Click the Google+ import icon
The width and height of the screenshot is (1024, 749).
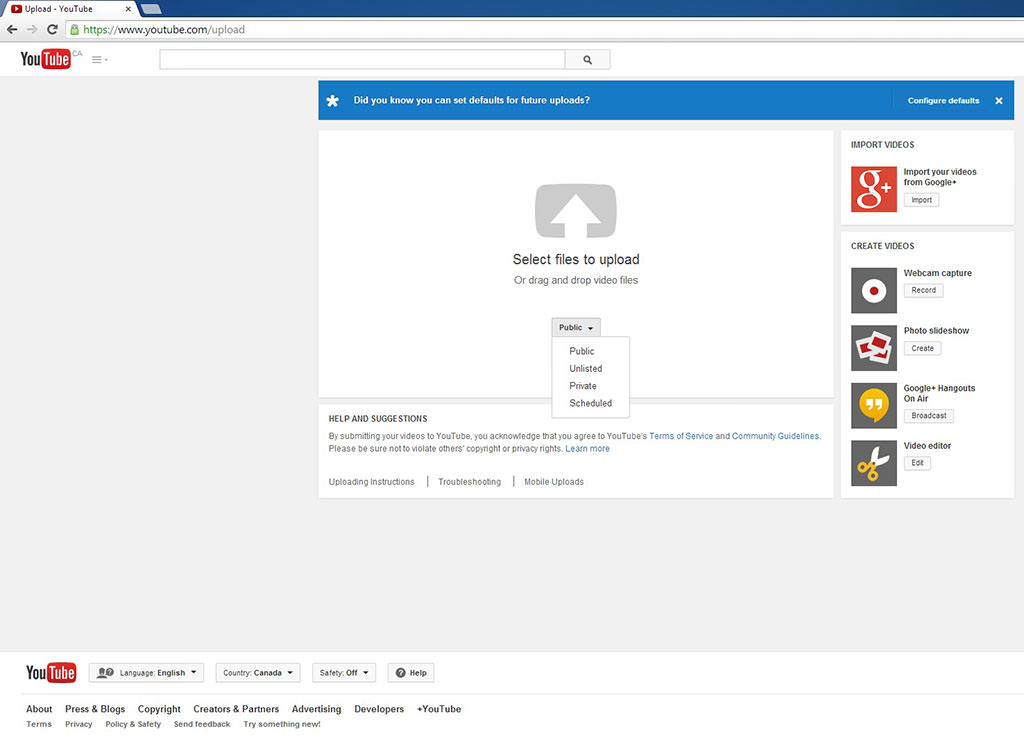pyautogui.click(x=873, y=189)
